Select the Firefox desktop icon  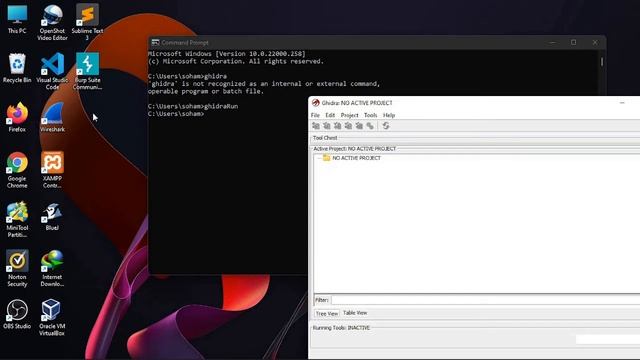17,118
